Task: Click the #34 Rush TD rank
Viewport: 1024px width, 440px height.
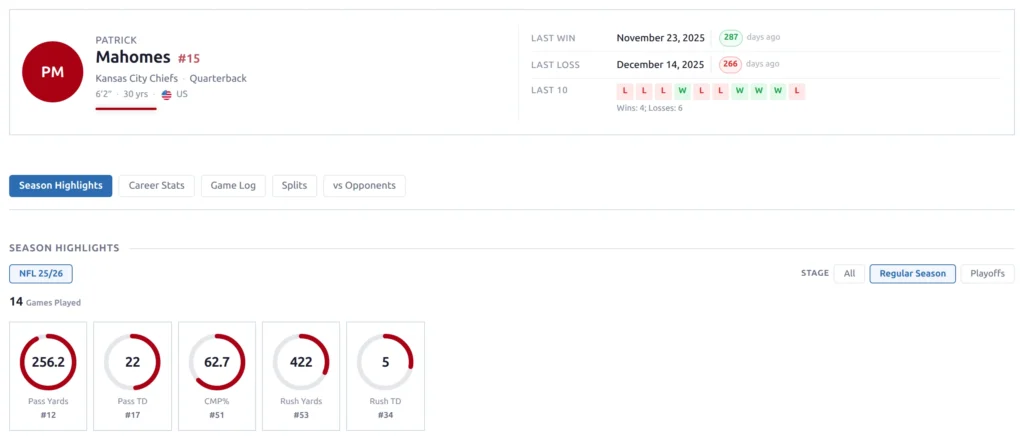Action: (385, 415)
